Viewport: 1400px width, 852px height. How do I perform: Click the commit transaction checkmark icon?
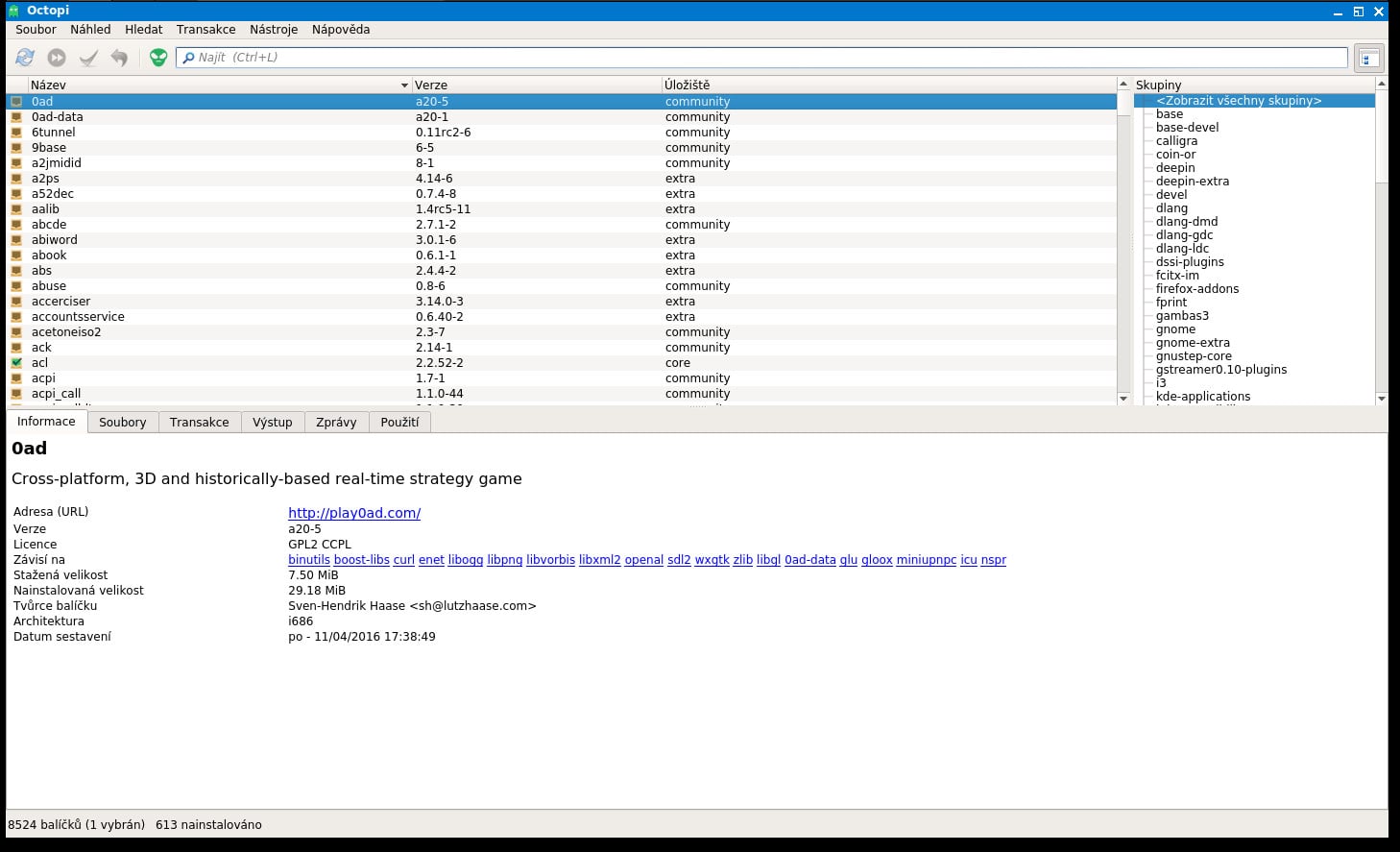pyautogui.click(x=88, y=58)
